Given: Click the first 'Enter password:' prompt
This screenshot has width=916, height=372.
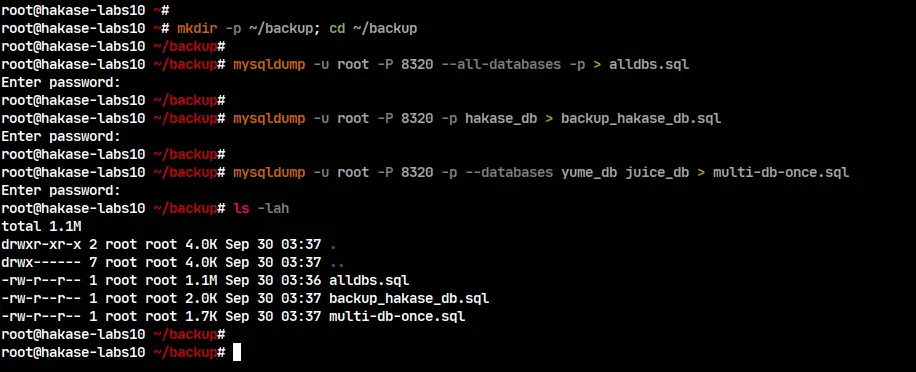Looking at the screenshot, I should click(x=61, y=82).
